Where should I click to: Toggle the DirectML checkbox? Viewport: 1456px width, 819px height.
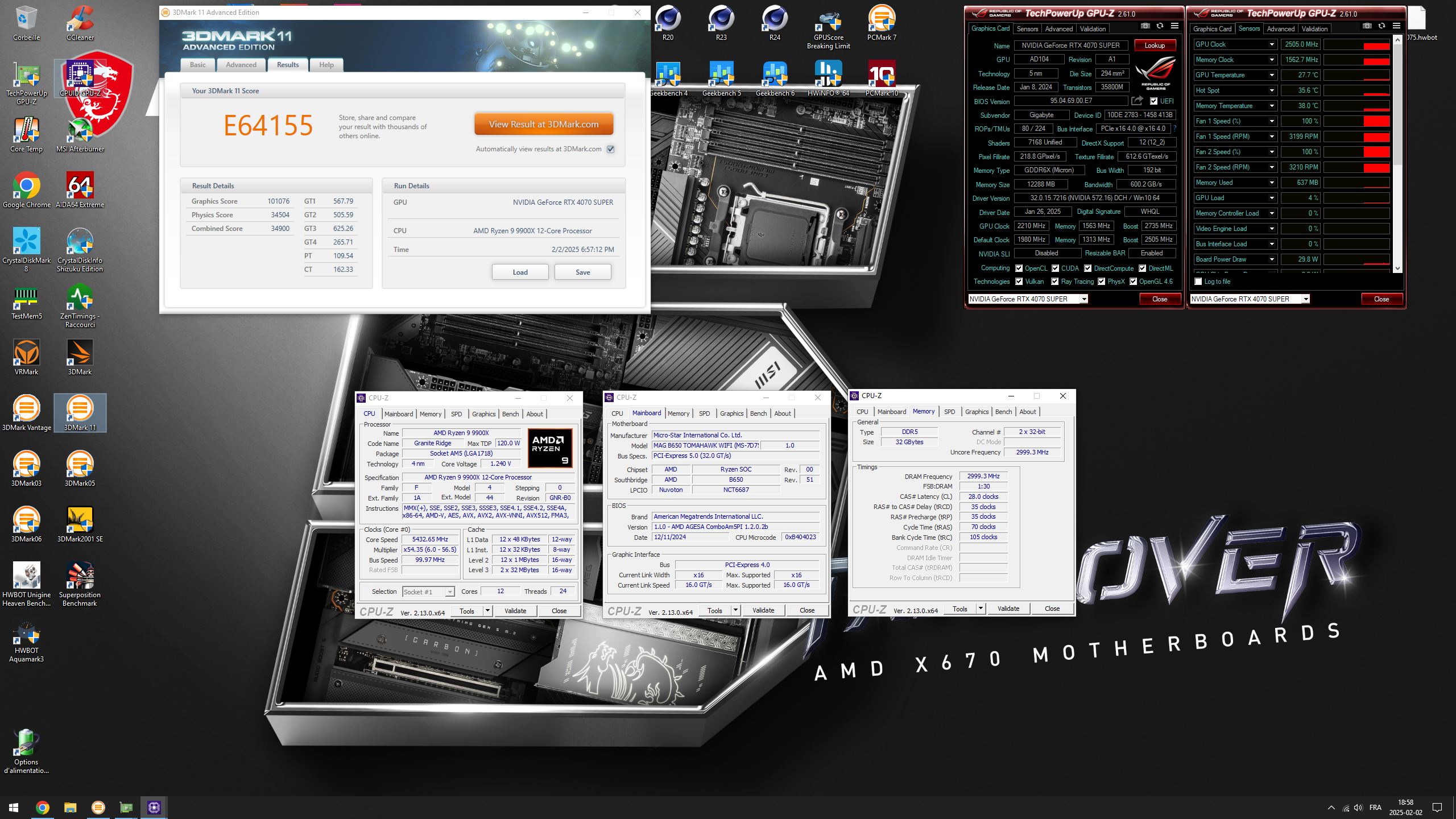click(1142, 268)
